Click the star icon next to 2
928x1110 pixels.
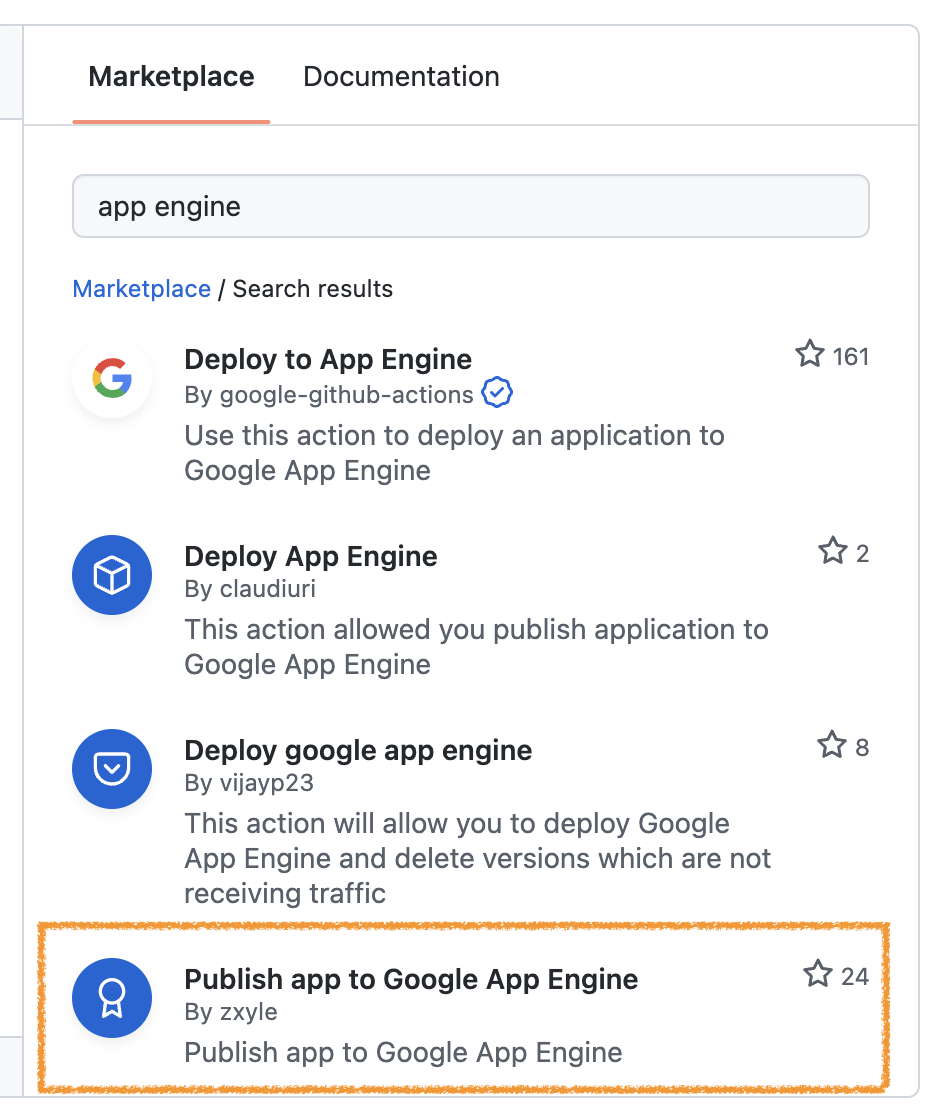(833, 551)
